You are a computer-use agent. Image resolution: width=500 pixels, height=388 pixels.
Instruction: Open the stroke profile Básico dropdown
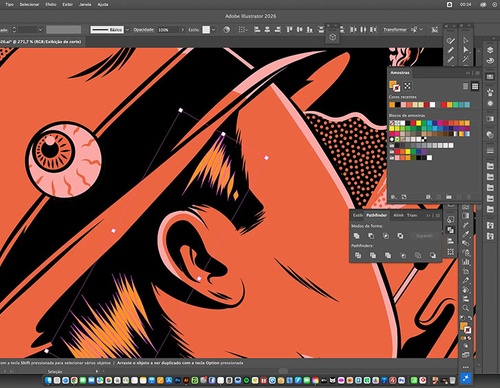coord(127,30)
